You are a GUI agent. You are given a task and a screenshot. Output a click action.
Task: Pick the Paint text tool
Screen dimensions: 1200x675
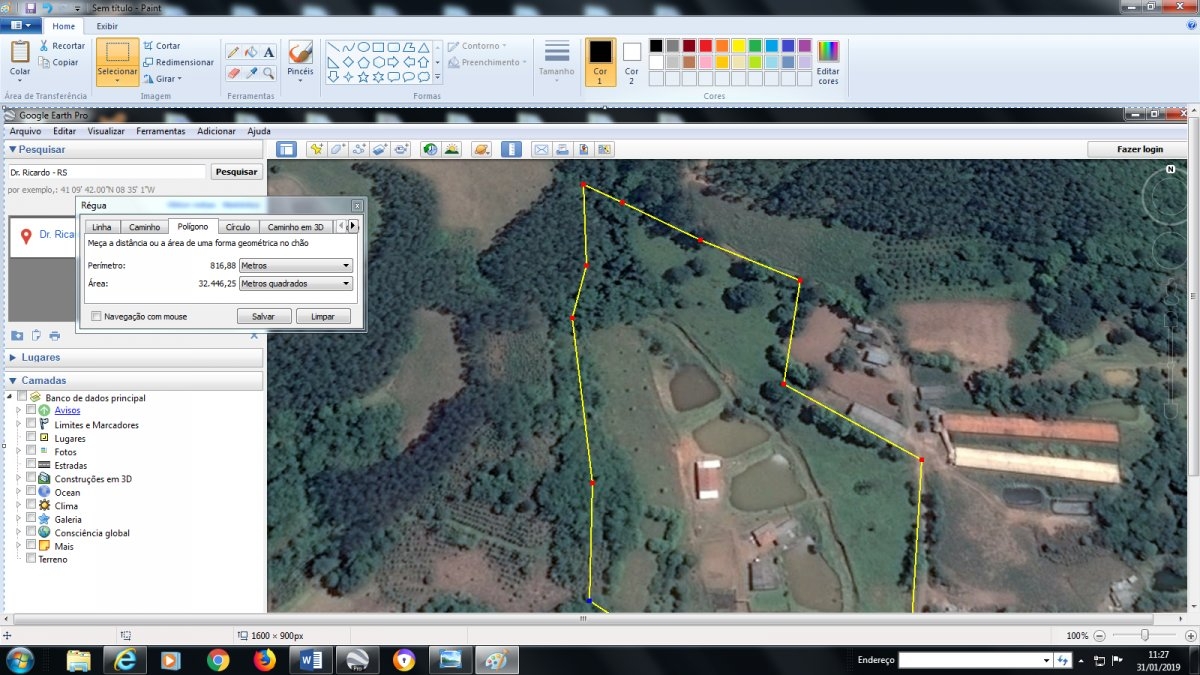[269, 52]
